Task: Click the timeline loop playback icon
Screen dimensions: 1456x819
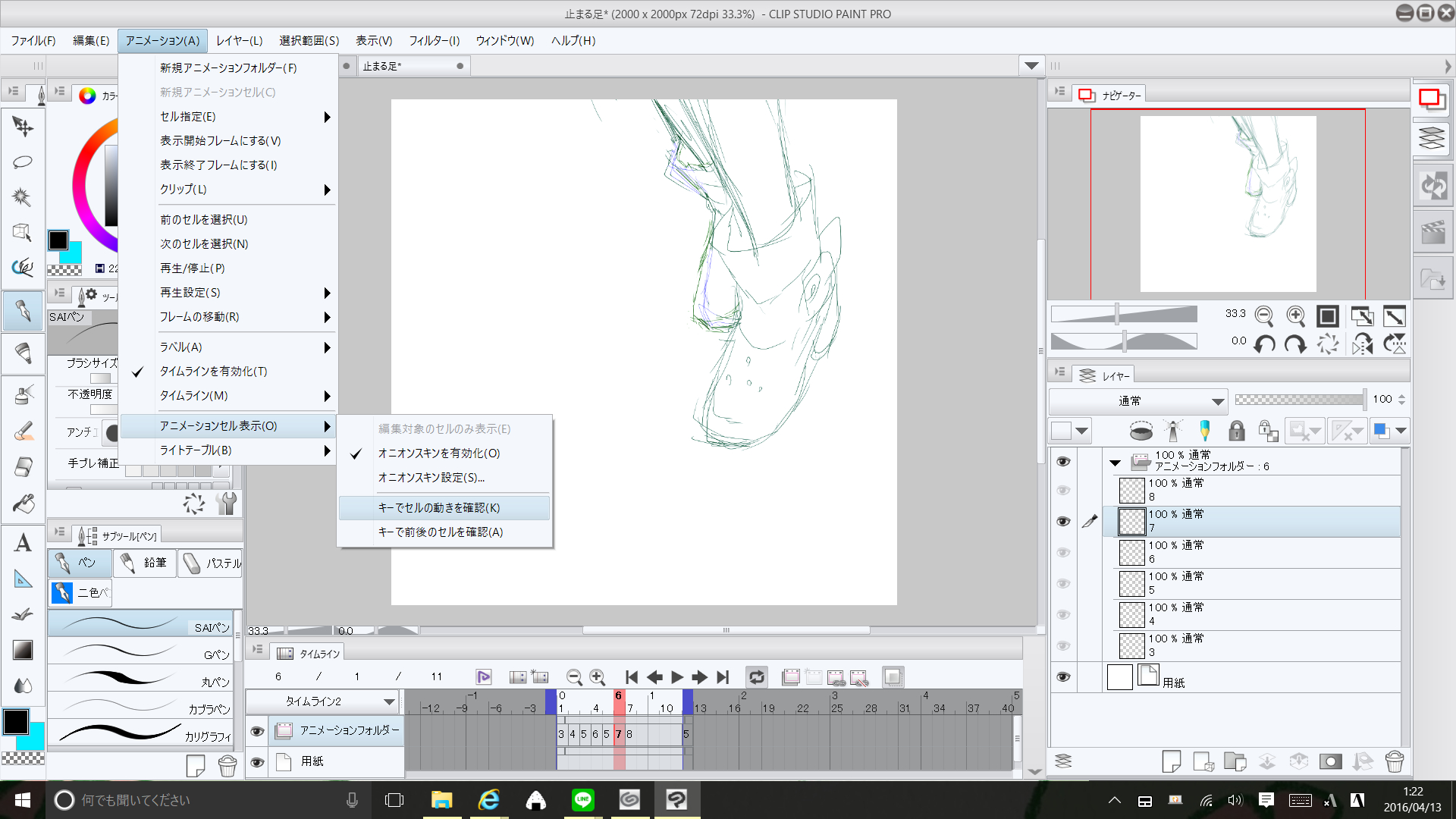Action: tap(756, 677)
